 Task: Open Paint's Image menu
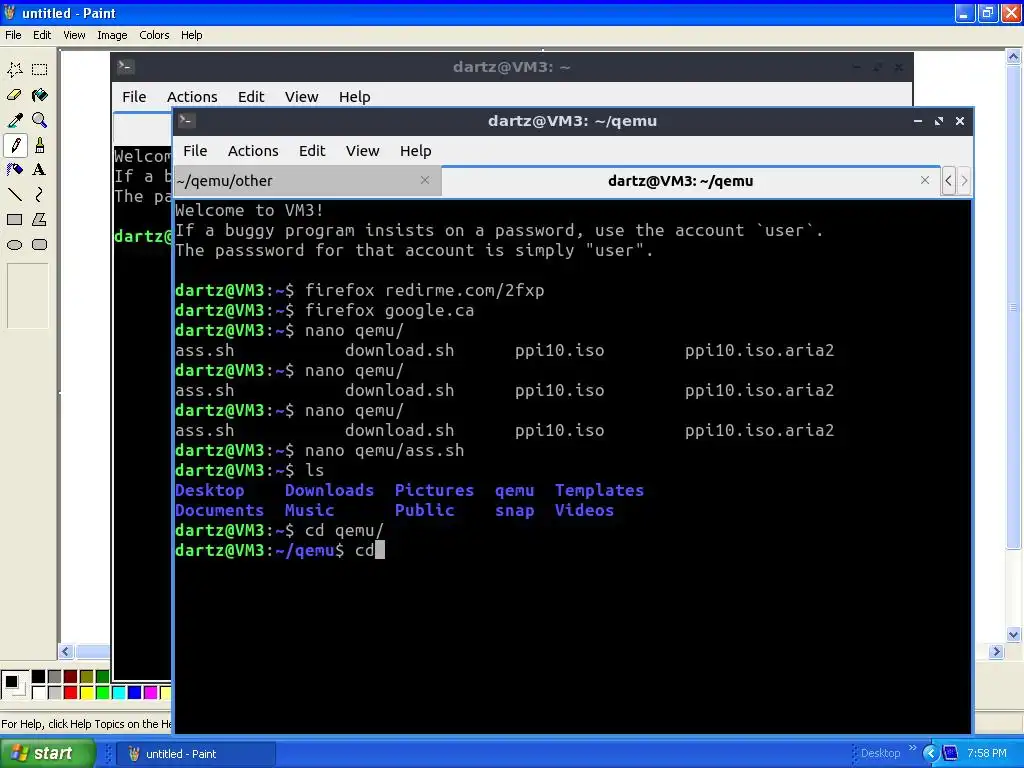click(x=112, y=35)
